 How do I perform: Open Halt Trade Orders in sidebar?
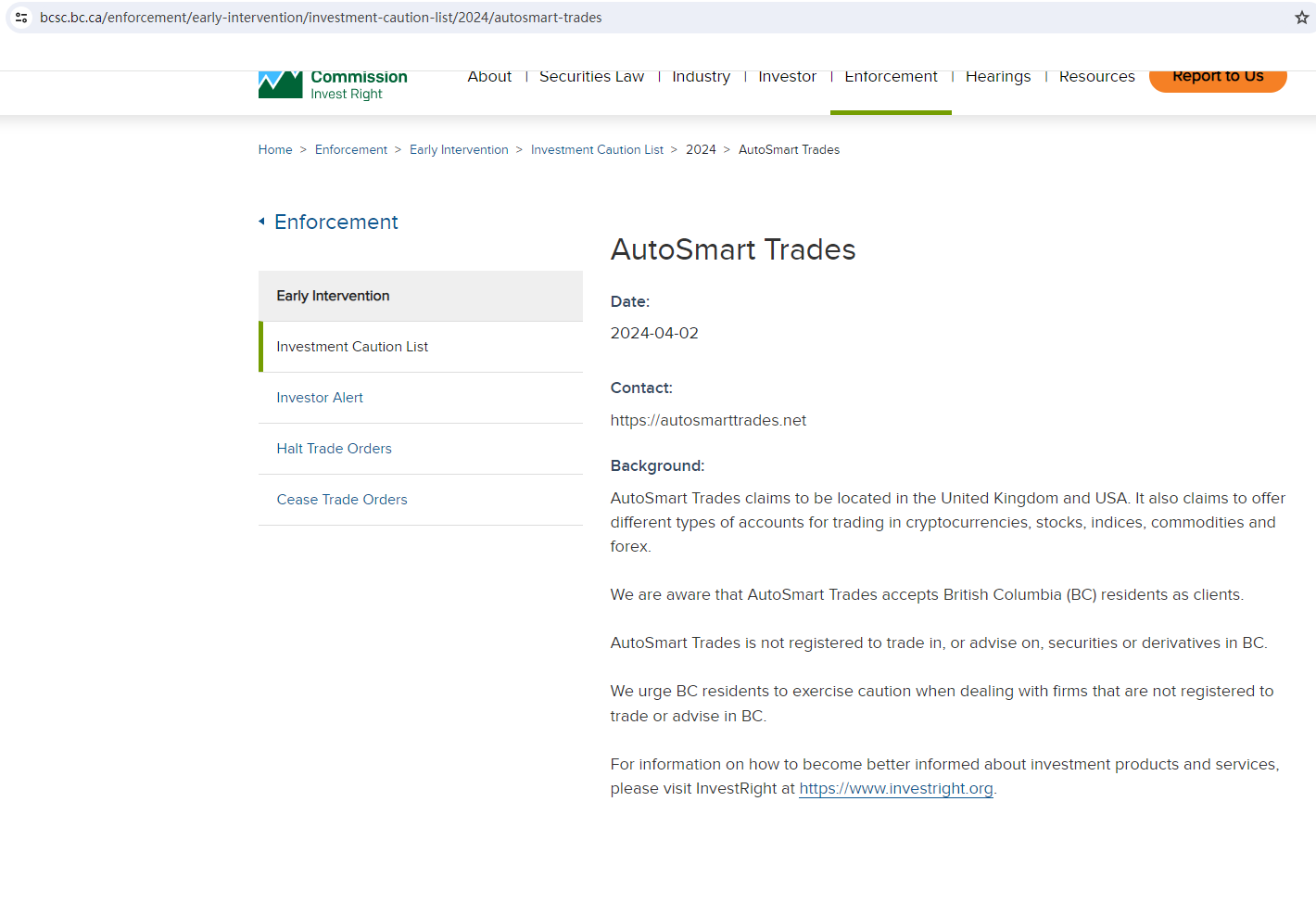coord(421,449)
